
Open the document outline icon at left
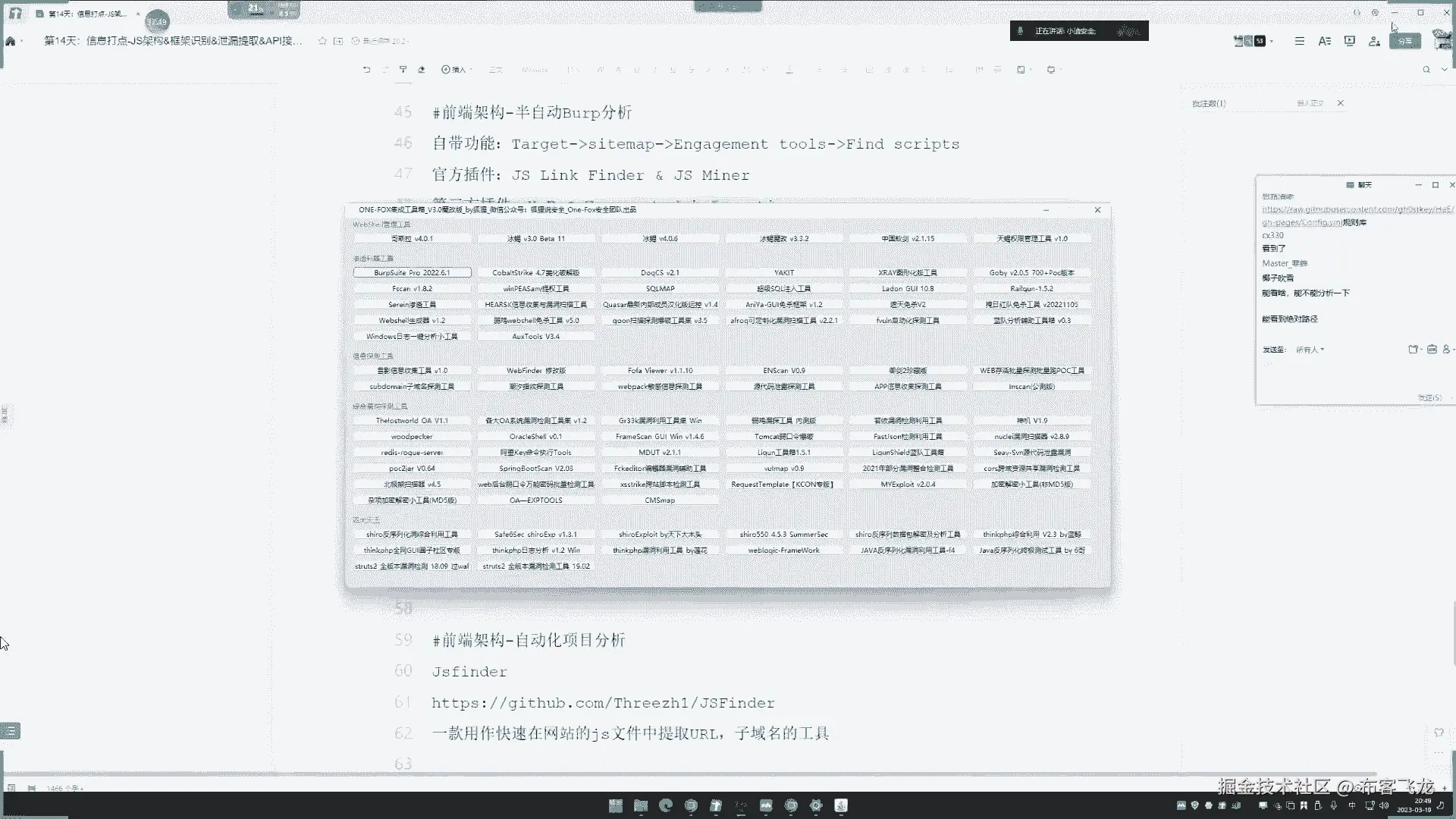(x=10, y=731)
